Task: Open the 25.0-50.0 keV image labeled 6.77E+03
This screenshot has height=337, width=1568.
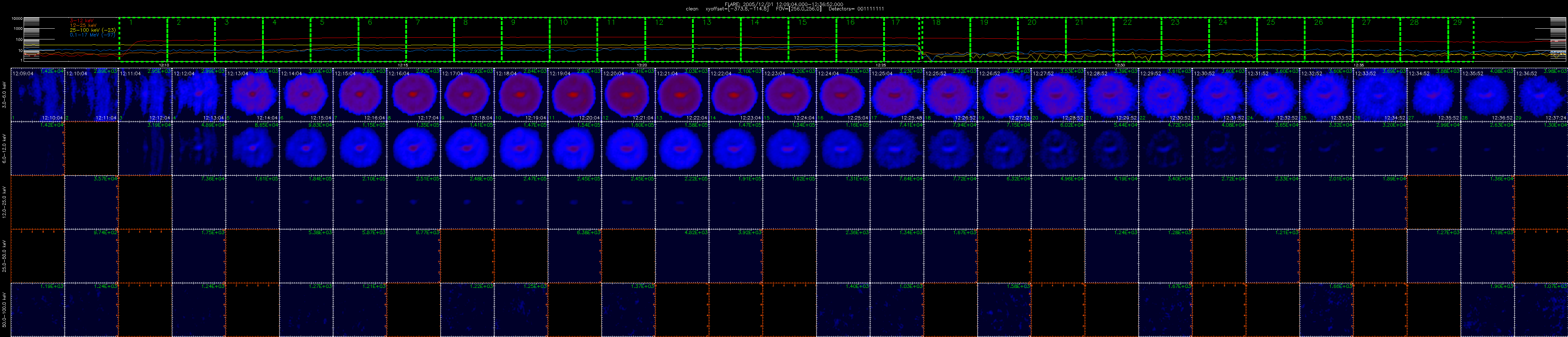Action: pyautogui.click(x=413, y=256)
